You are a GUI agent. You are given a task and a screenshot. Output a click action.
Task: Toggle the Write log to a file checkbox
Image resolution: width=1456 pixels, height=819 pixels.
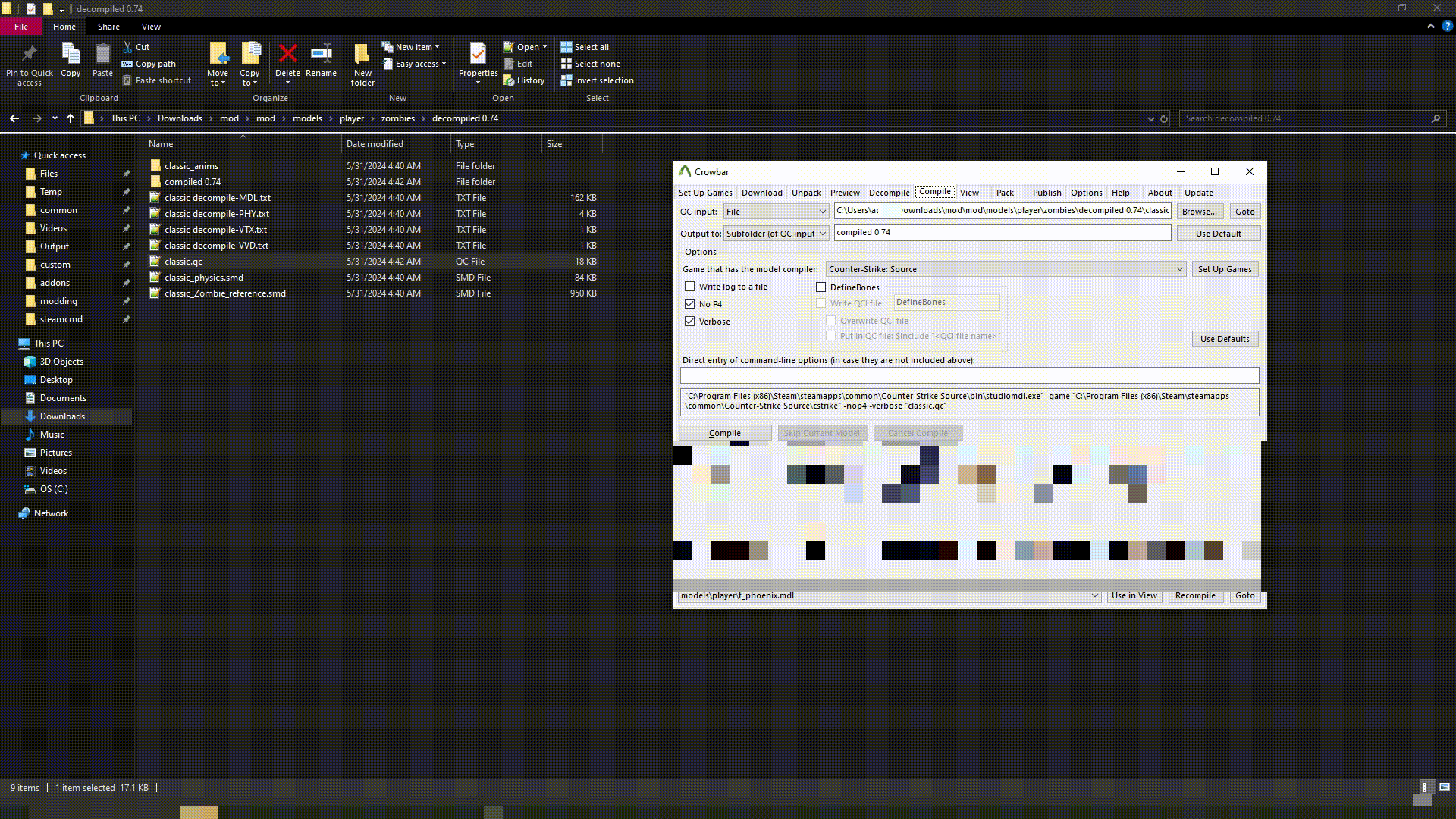(x=690, y=286)
